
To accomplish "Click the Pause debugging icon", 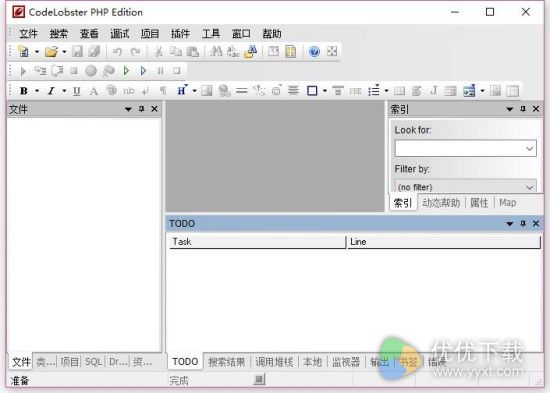I will [160, 71].
